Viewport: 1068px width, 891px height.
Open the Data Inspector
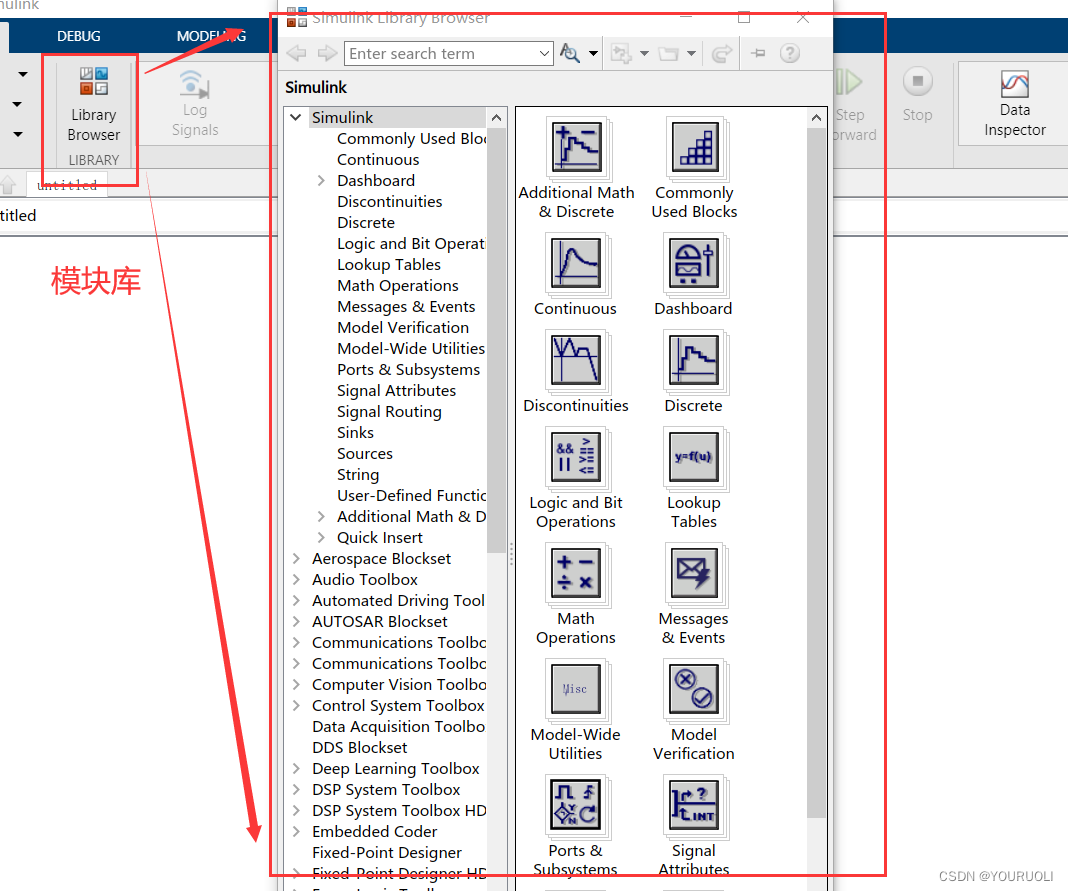coord(1014,104)
